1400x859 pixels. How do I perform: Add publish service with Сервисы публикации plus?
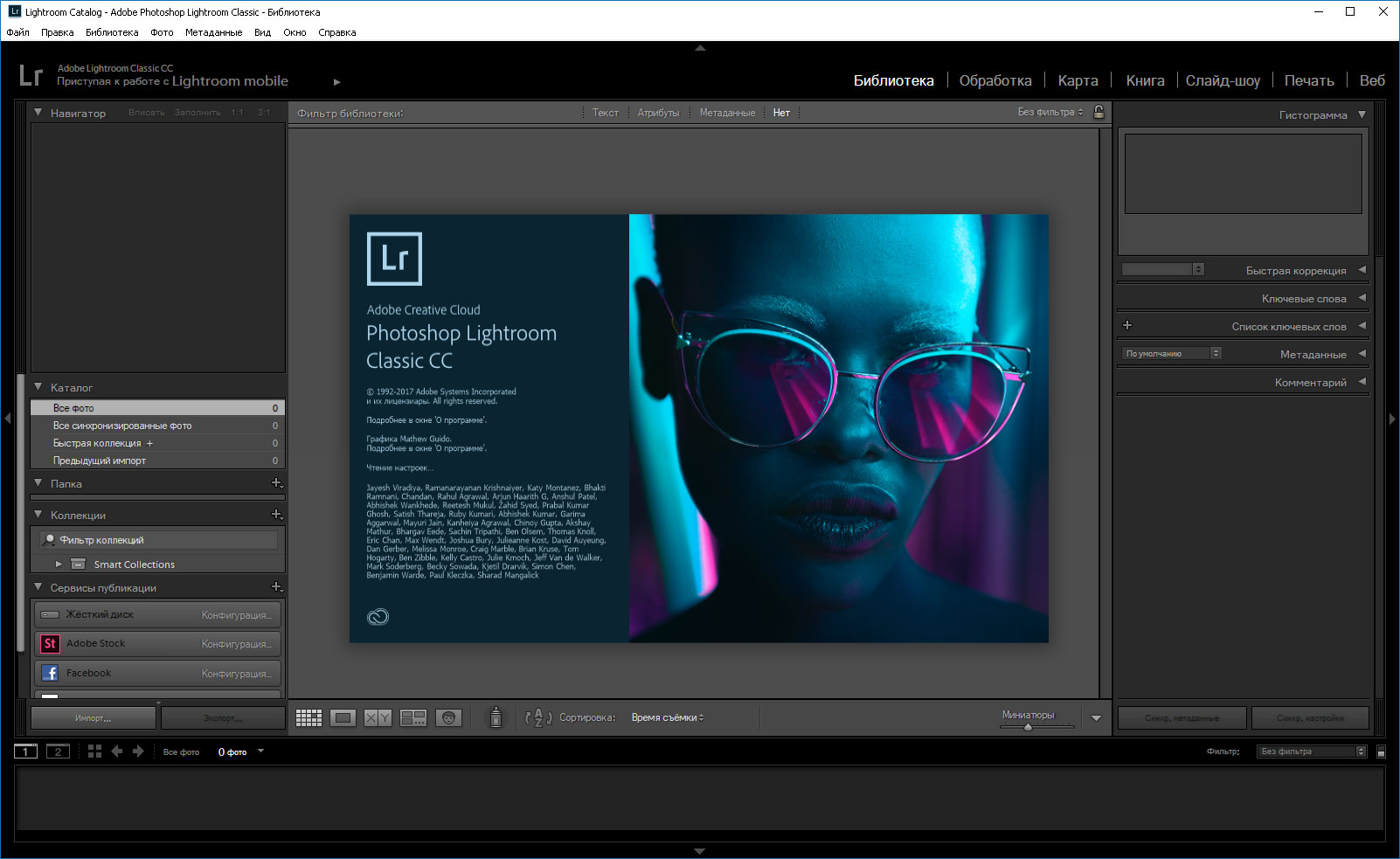point(276,587)
